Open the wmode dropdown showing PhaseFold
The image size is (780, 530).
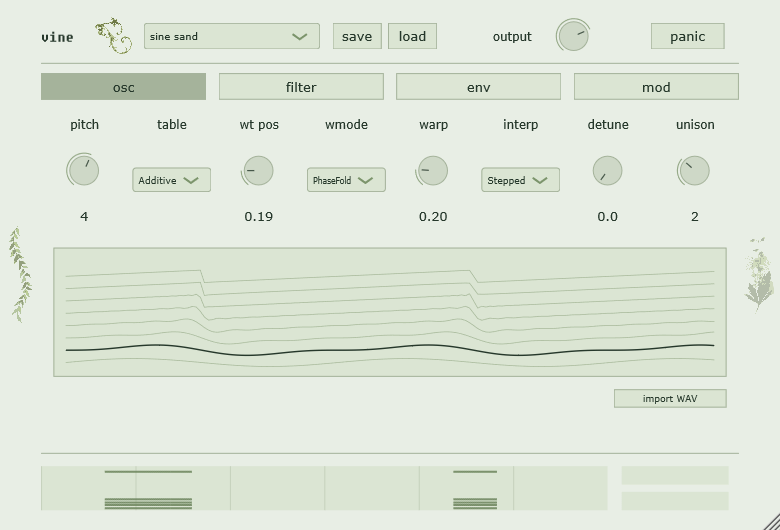[346, 180]
